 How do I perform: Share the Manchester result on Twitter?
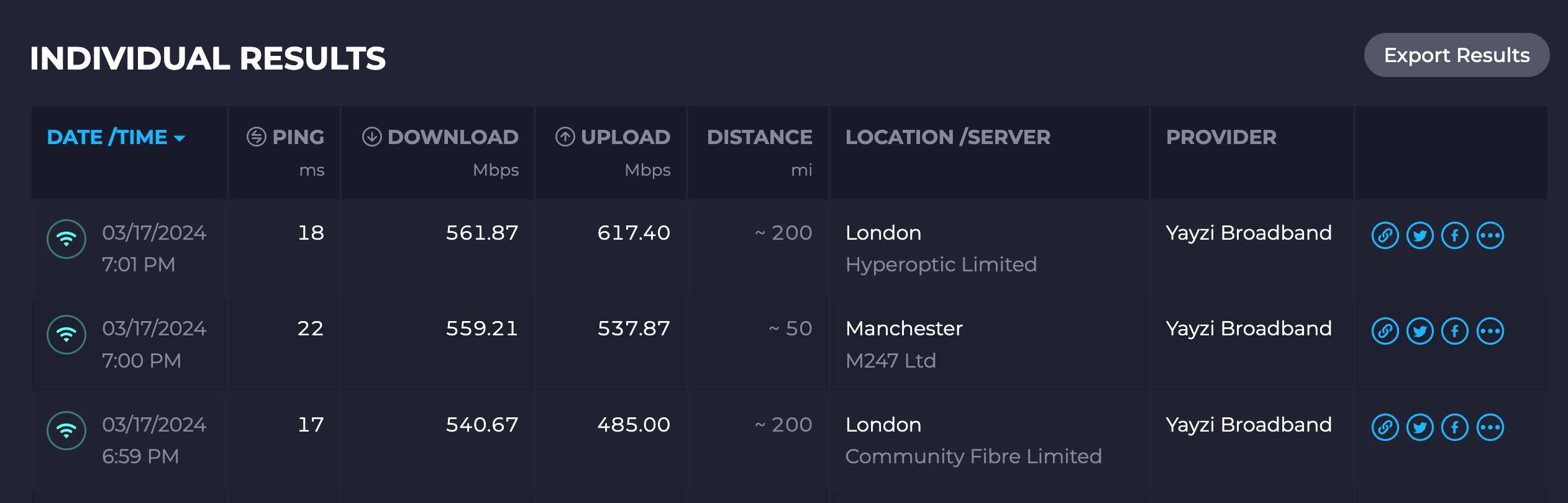pos(1420,332)
